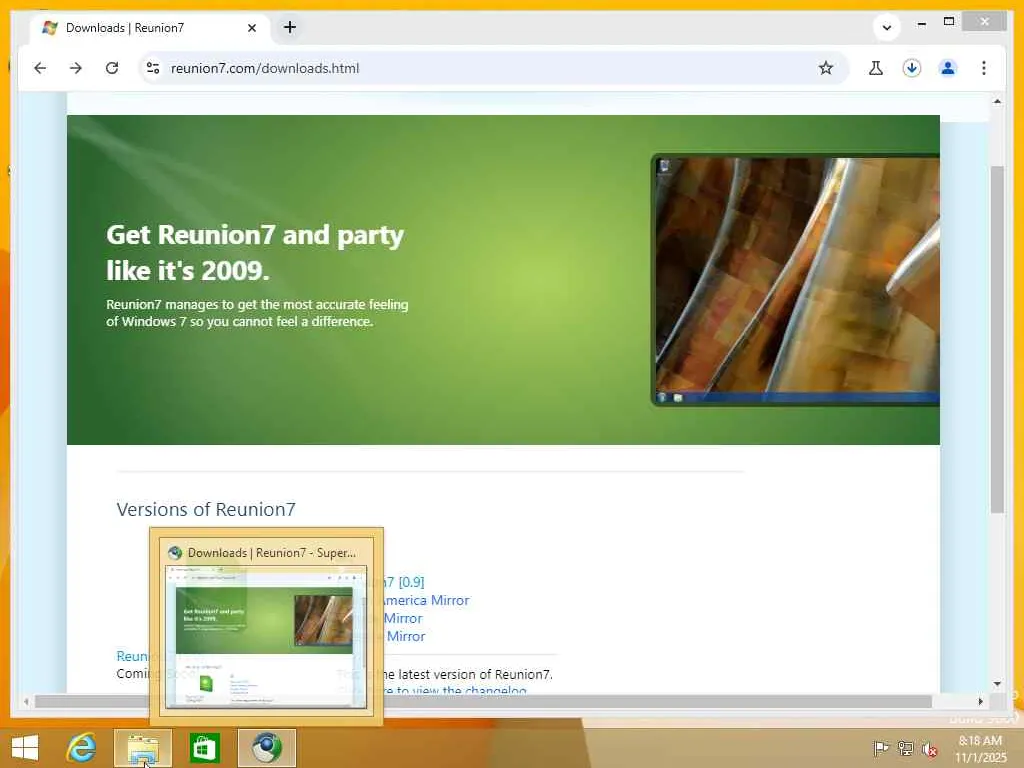Open the Chrome Labs flask icon
The width and height of the screenshot is (1024, 768).
(x=876, y=68)
